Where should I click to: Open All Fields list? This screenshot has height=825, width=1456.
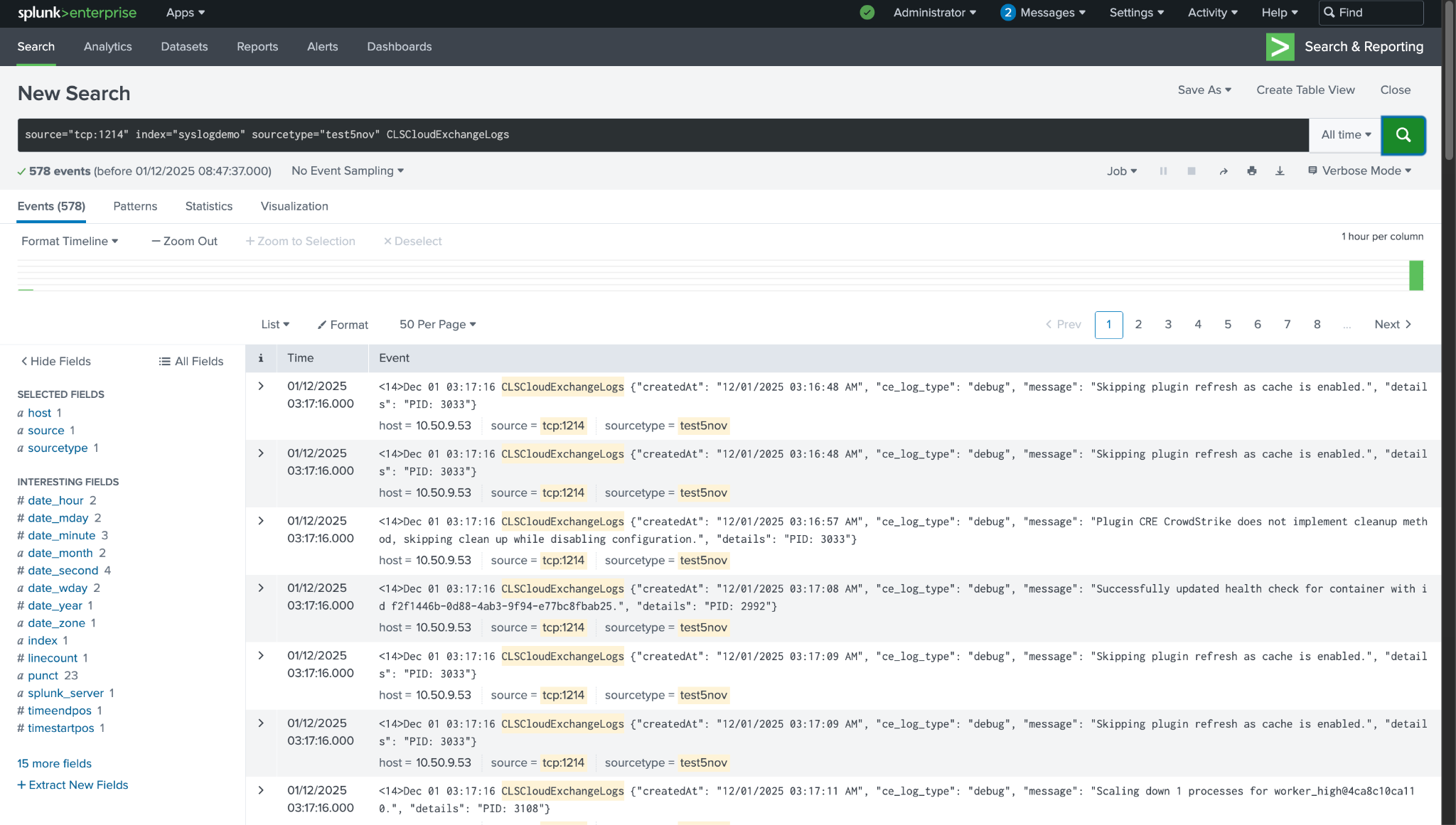191,362
